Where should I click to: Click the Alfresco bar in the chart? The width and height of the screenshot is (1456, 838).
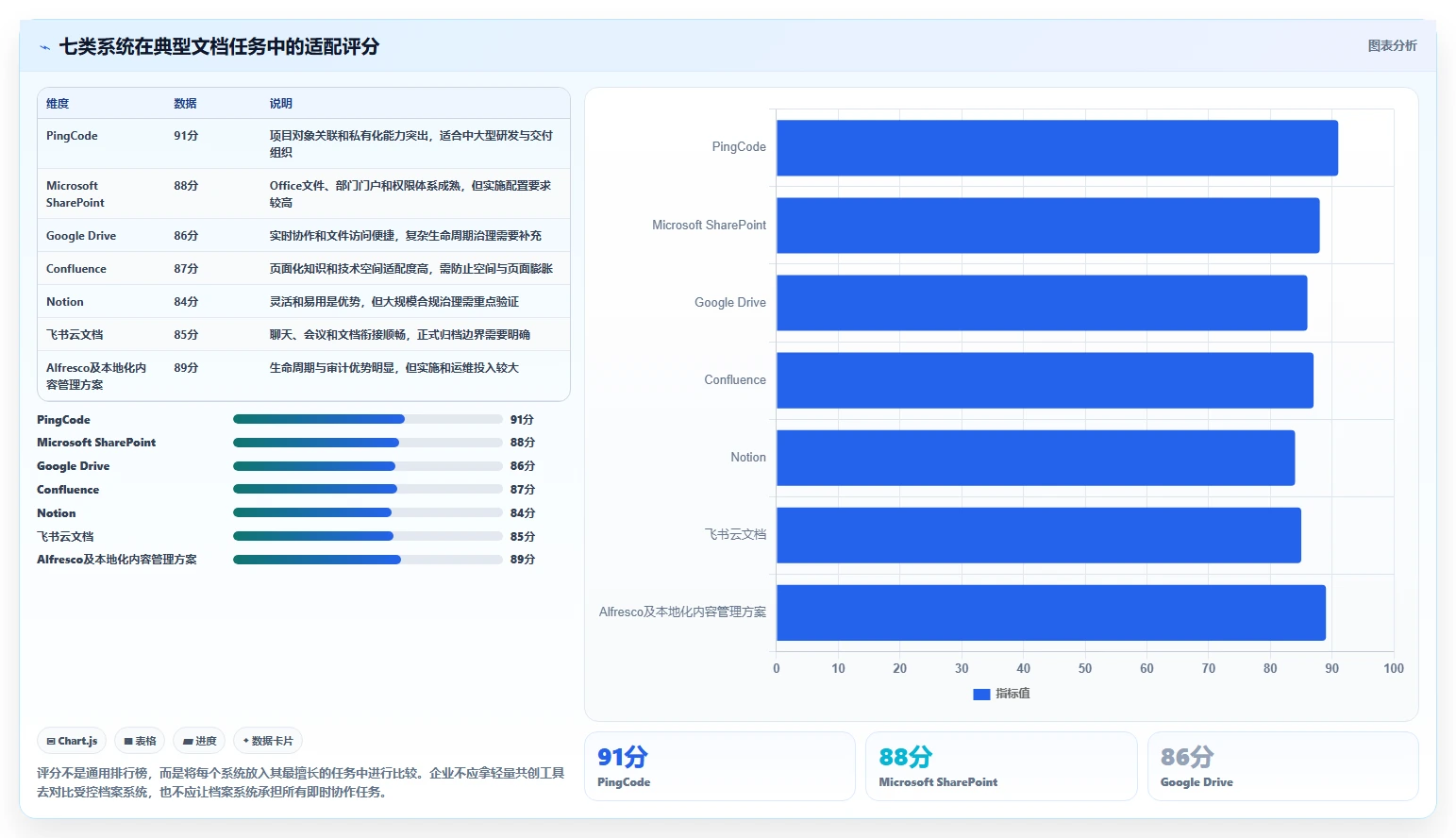pyautogui.click(x=1051, y=612)
